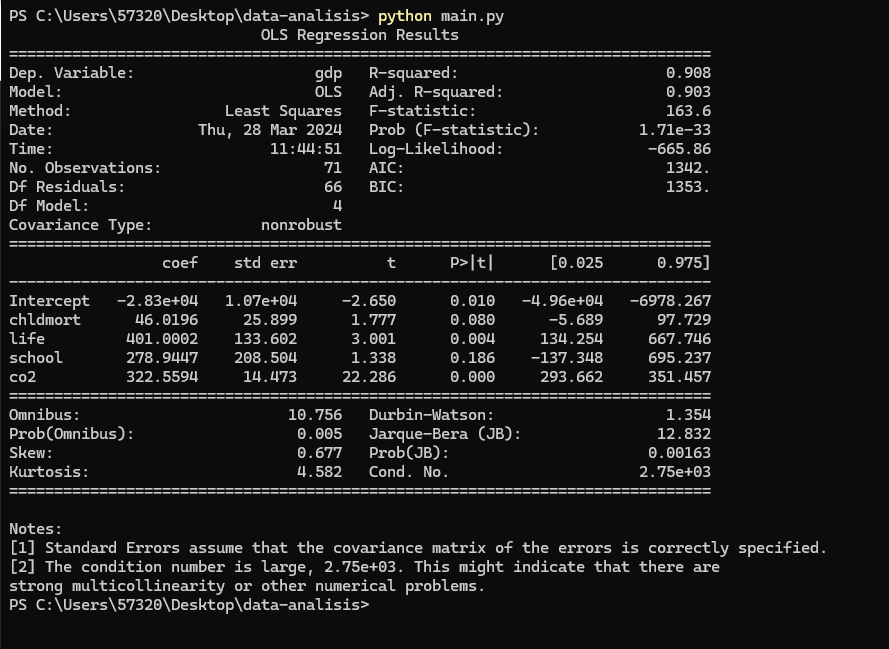The width and height of the screenshot is (889, 649).
Task: Click the 'coef' column header
Action: 180,263
